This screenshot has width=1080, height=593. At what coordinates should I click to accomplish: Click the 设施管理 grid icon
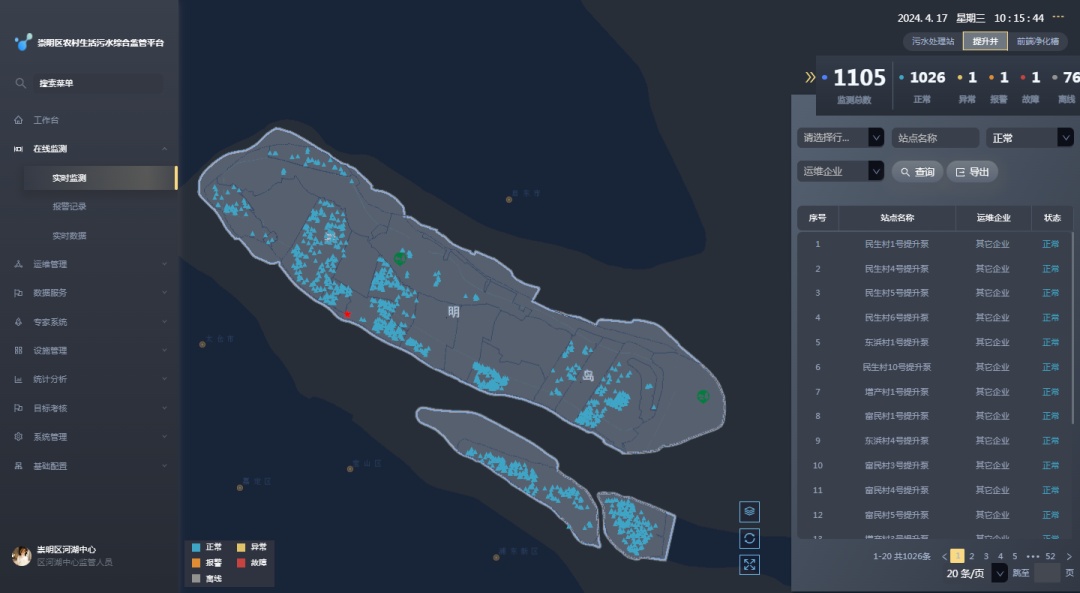(x=19, y=351)
